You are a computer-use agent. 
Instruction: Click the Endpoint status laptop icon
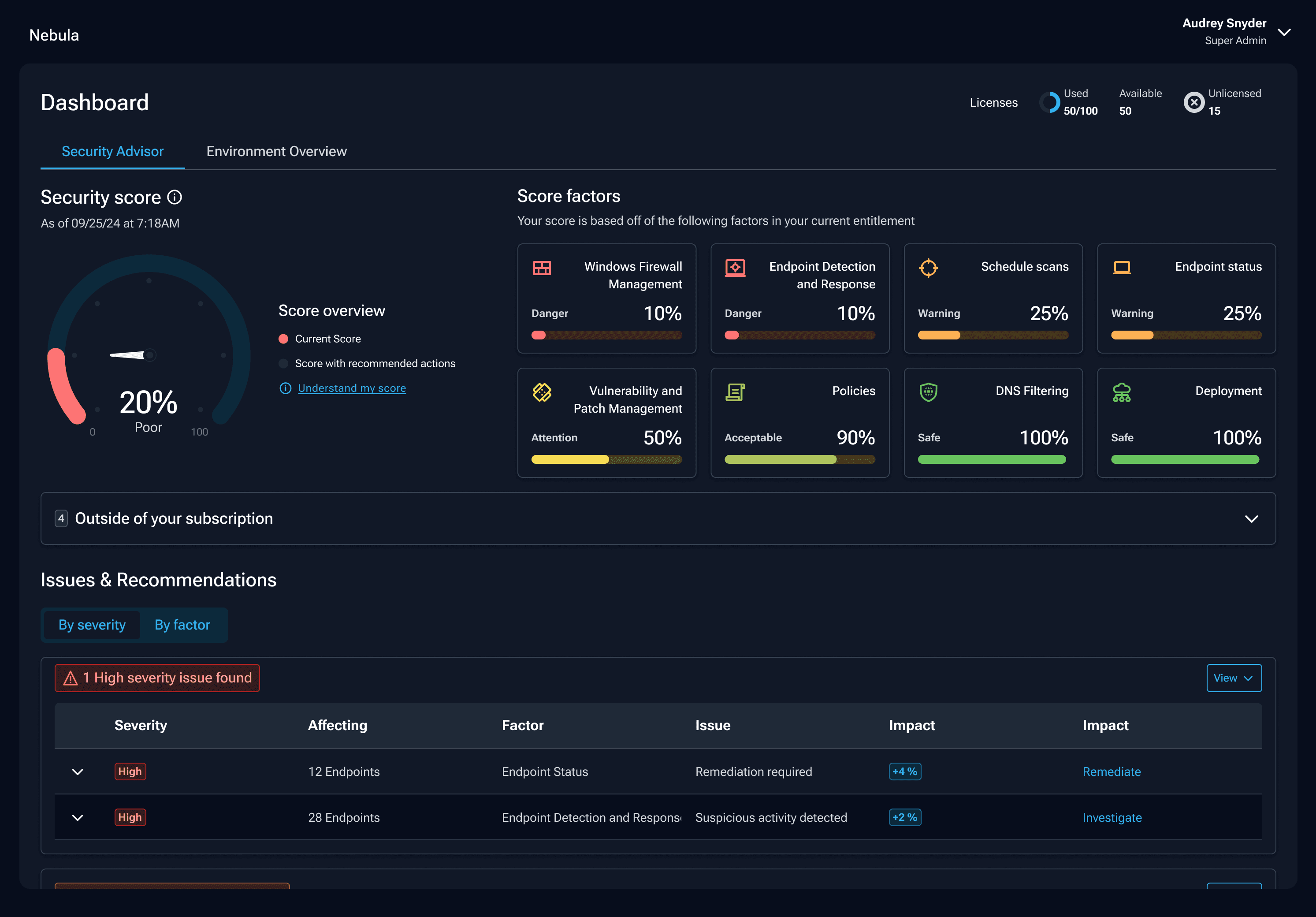click(x=1121, y=268)
